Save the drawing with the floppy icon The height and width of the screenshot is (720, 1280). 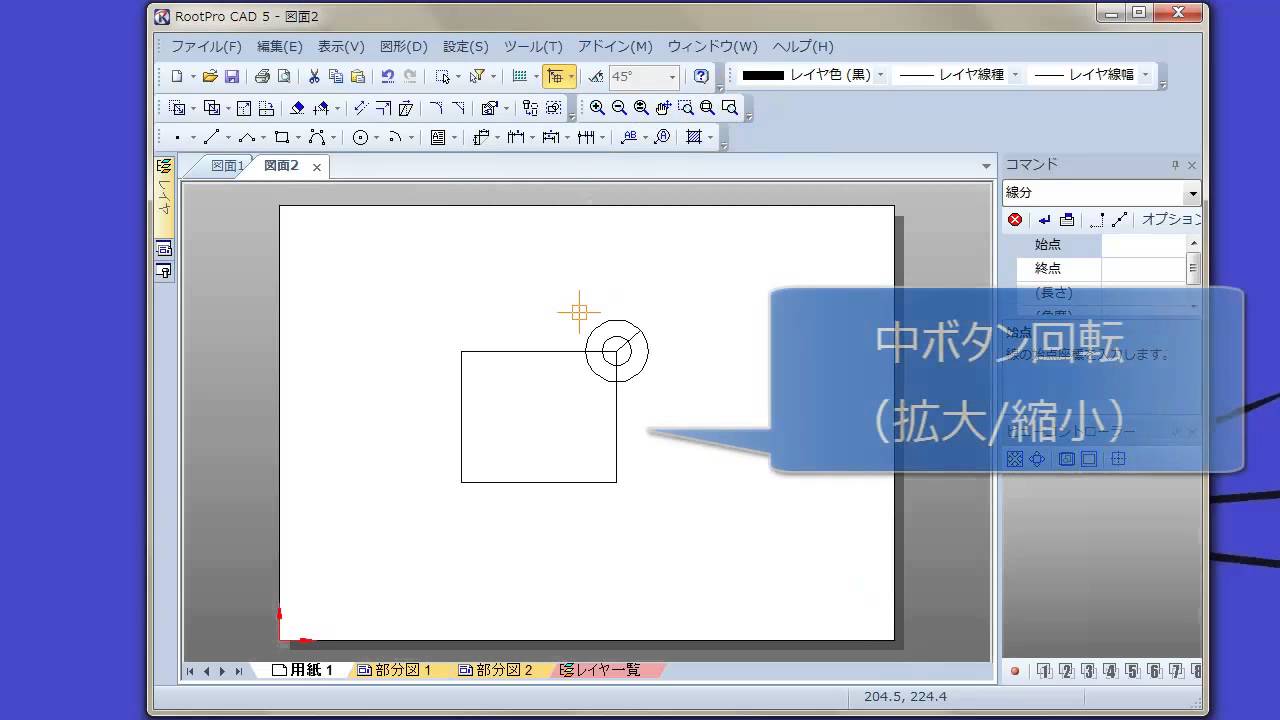coord(232,76)
